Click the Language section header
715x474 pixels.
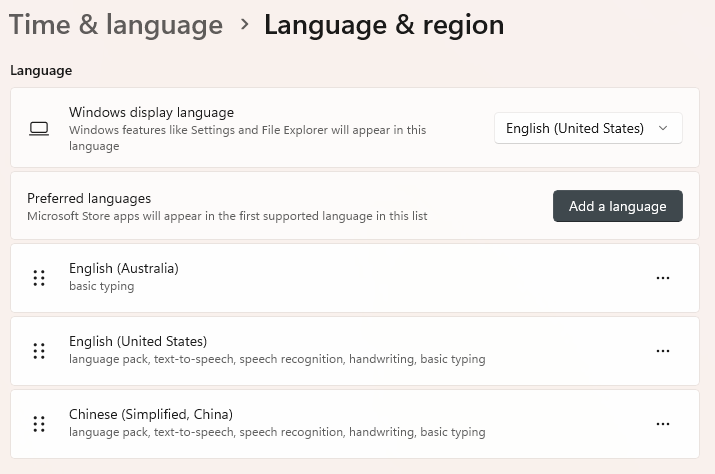tap(41, 70)
